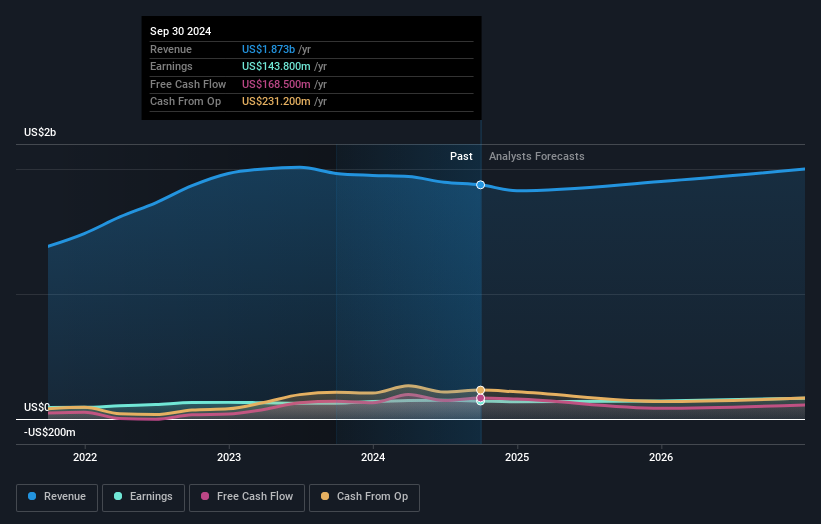Toggle the Revenue series legend button
Image resolution: width=821 pixels, height=524 pixels.
(x=57, y=497)
